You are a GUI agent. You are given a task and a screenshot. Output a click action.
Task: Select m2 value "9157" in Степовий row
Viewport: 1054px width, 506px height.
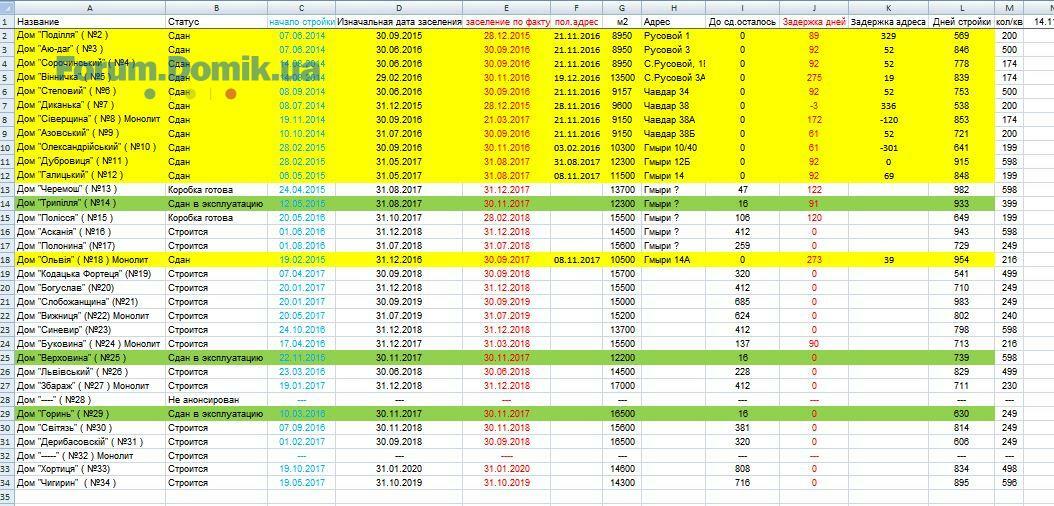point(622,91)
